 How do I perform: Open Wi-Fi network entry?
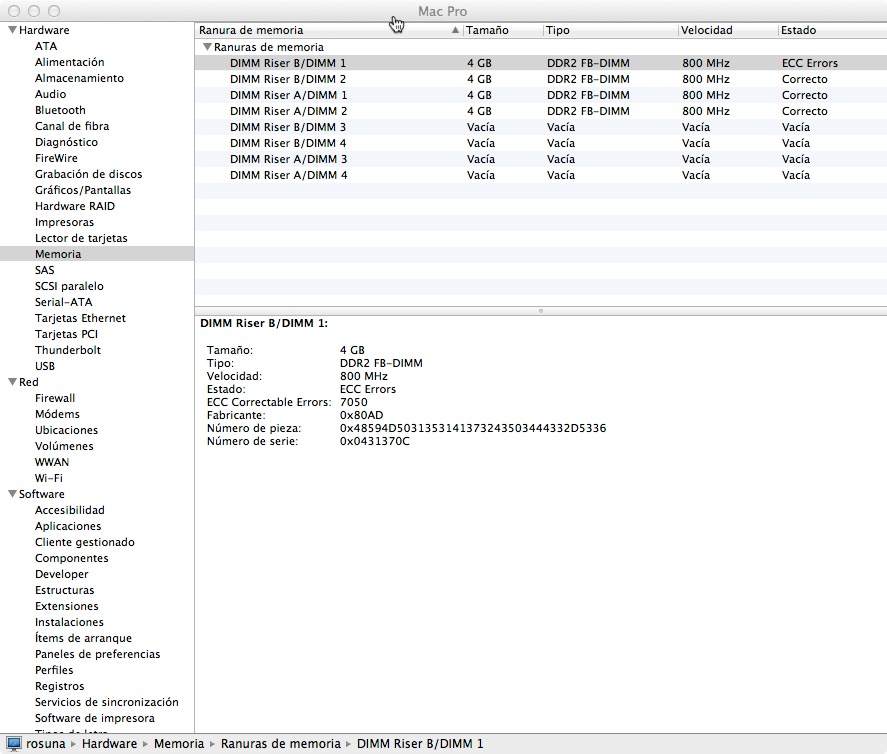(x=49, y=478)
